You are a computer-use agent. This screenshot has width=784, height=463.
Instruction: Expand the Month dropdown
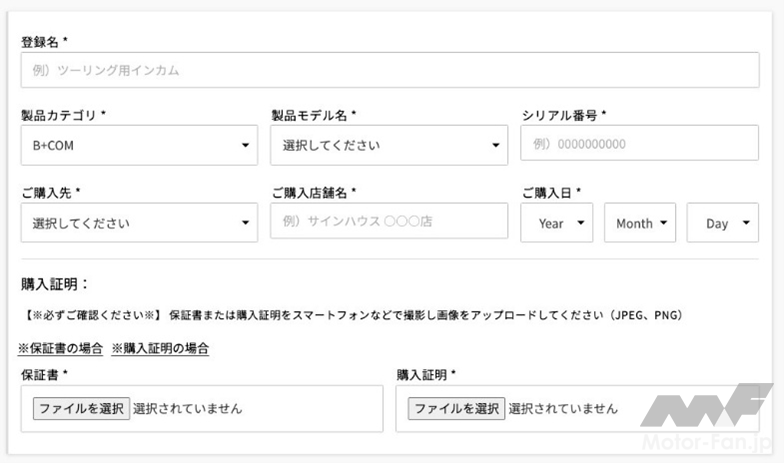640,223
